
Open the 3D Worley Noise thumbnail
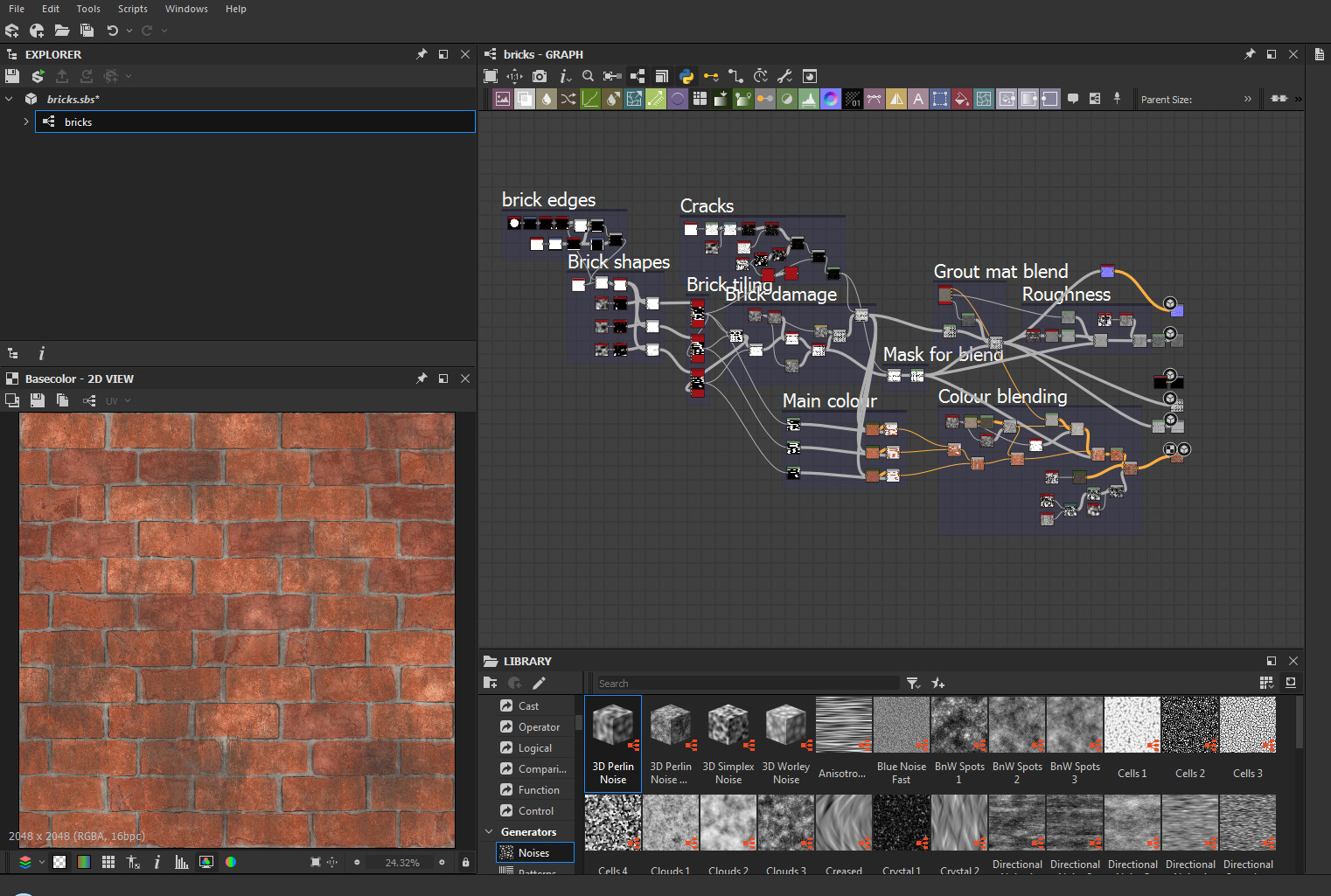click(784, 724)
